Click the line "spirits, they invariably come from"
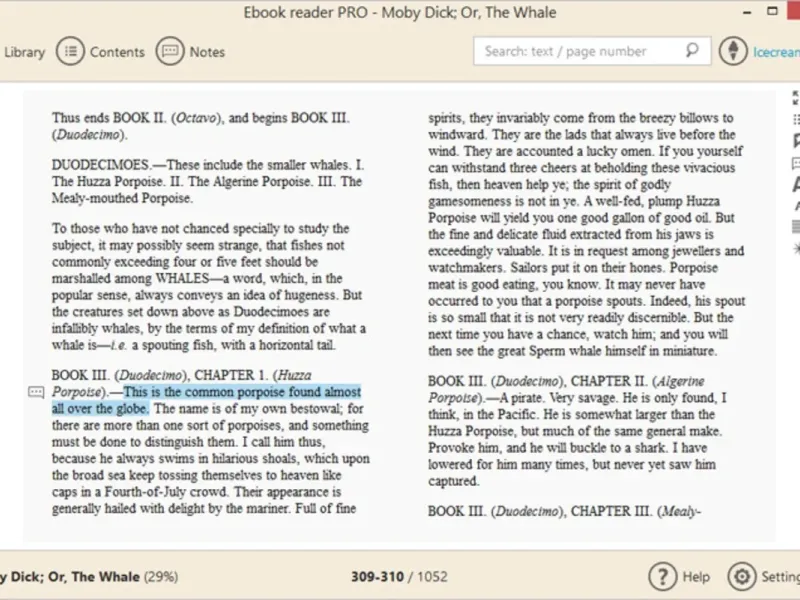The image size is (800, 600). coord(581,118)
